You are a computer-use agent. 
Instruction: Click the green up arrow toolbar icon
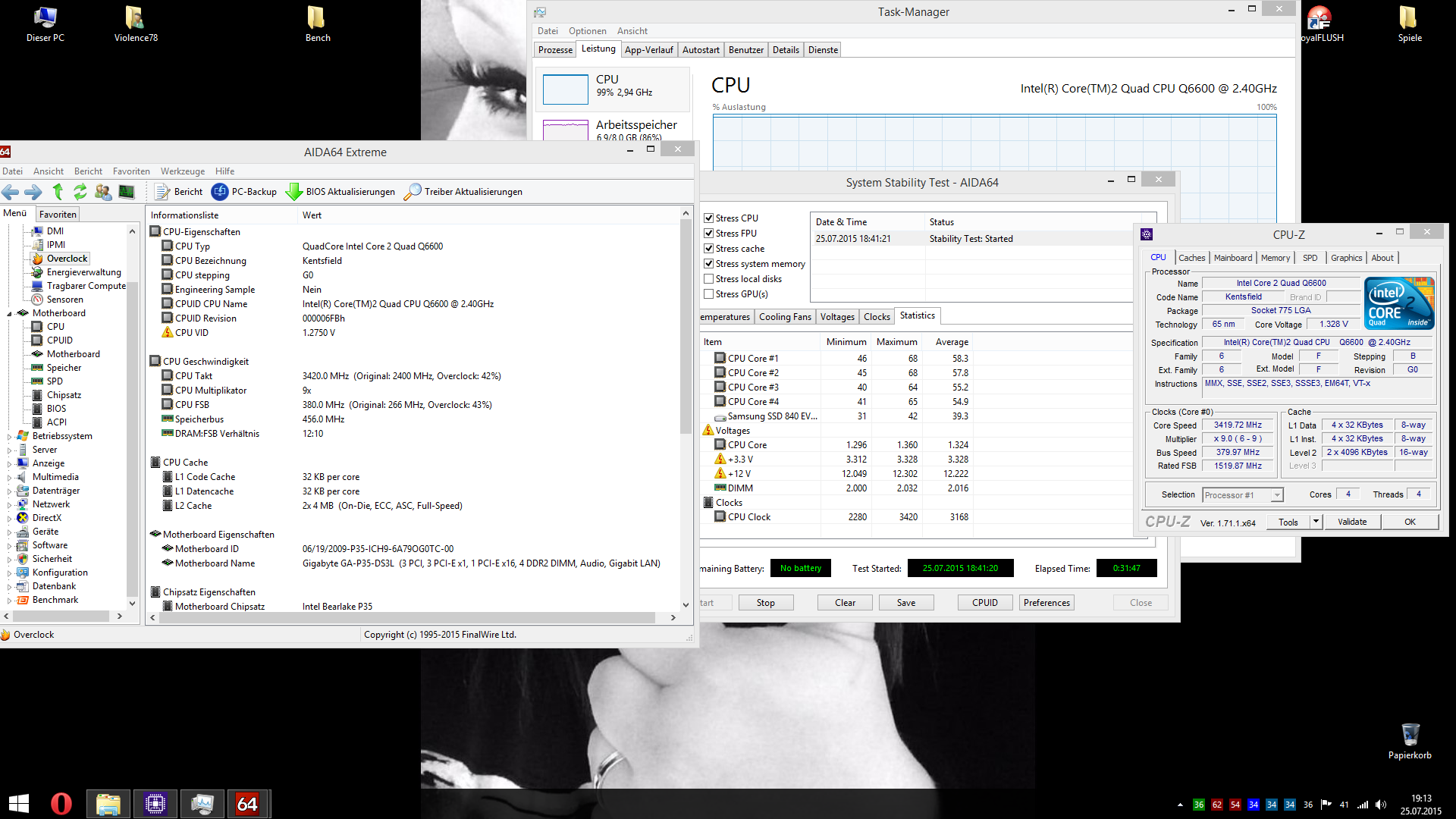coord(58,192)
